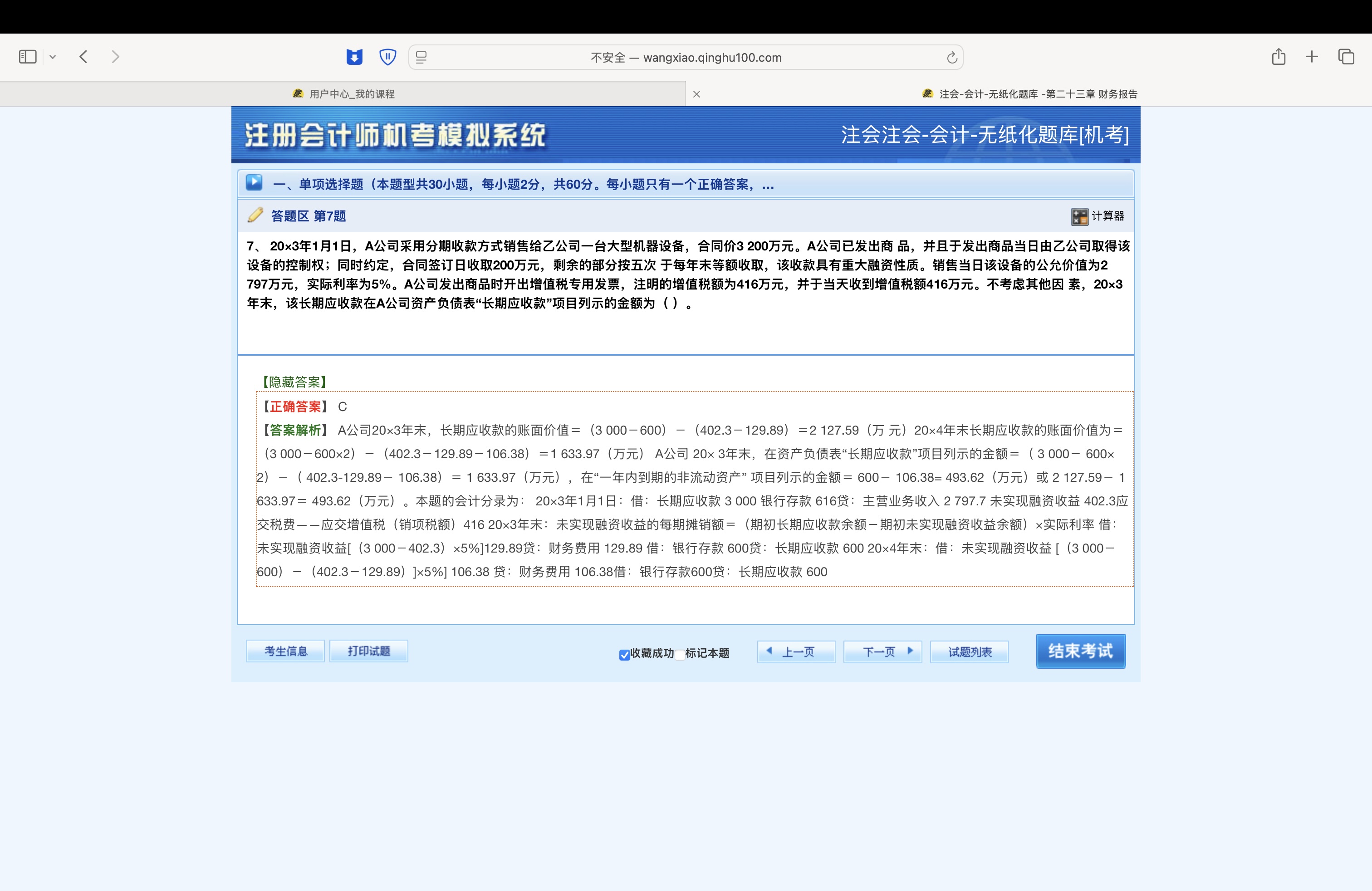Viewport: 1372px width, 891px height.
Task: Open the blue bookmark shield extension icon
Action: coord(354,56)
